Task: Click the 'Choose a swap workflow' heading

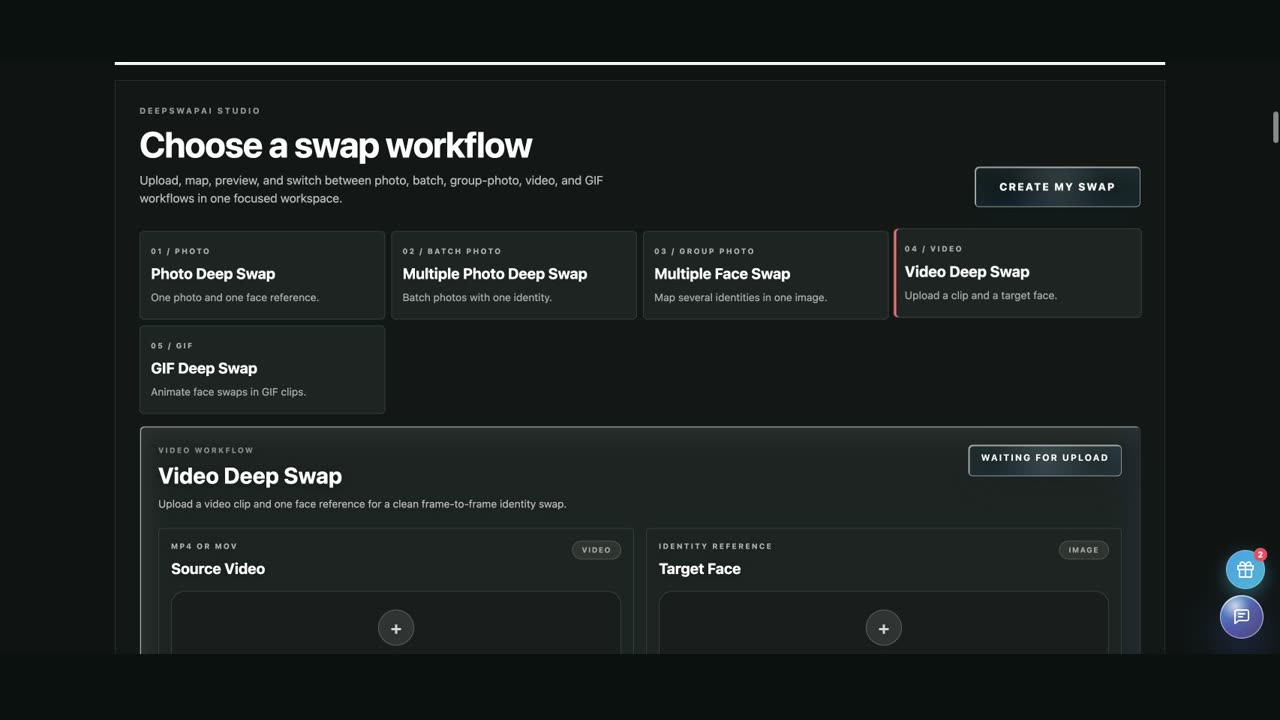Action: [336, 145]
